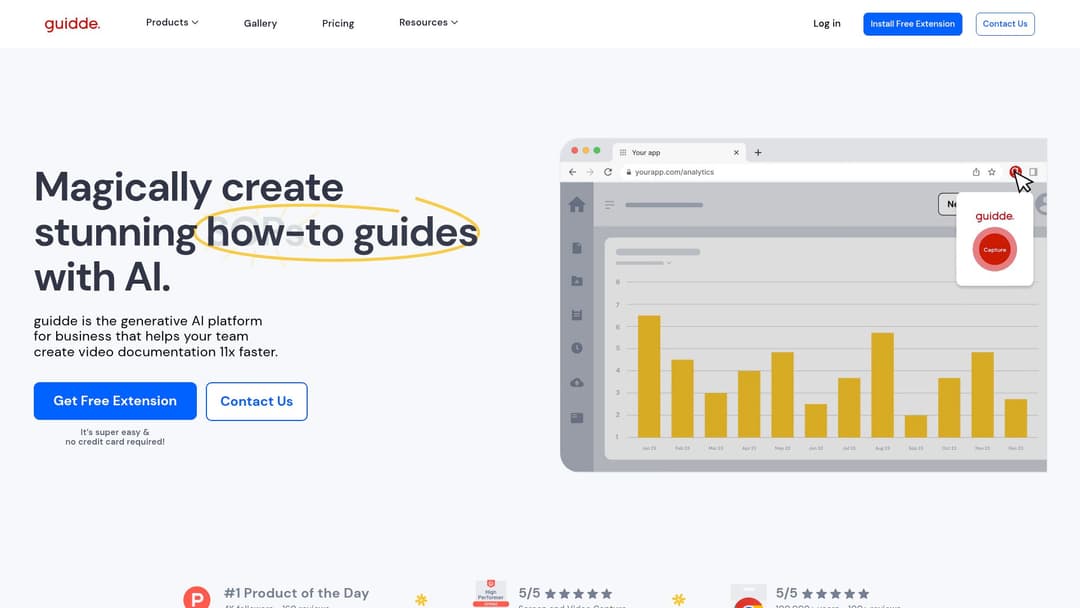Image resolution: width=1080 pixels, height=608 pixels.
Task: Click the guidde logo in the header
Action: point(72,24)
